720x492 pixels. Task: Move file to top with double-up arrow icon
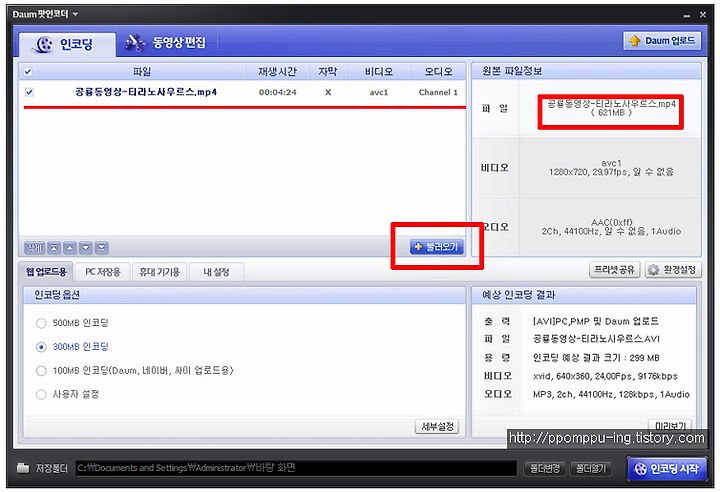(54, 248)
